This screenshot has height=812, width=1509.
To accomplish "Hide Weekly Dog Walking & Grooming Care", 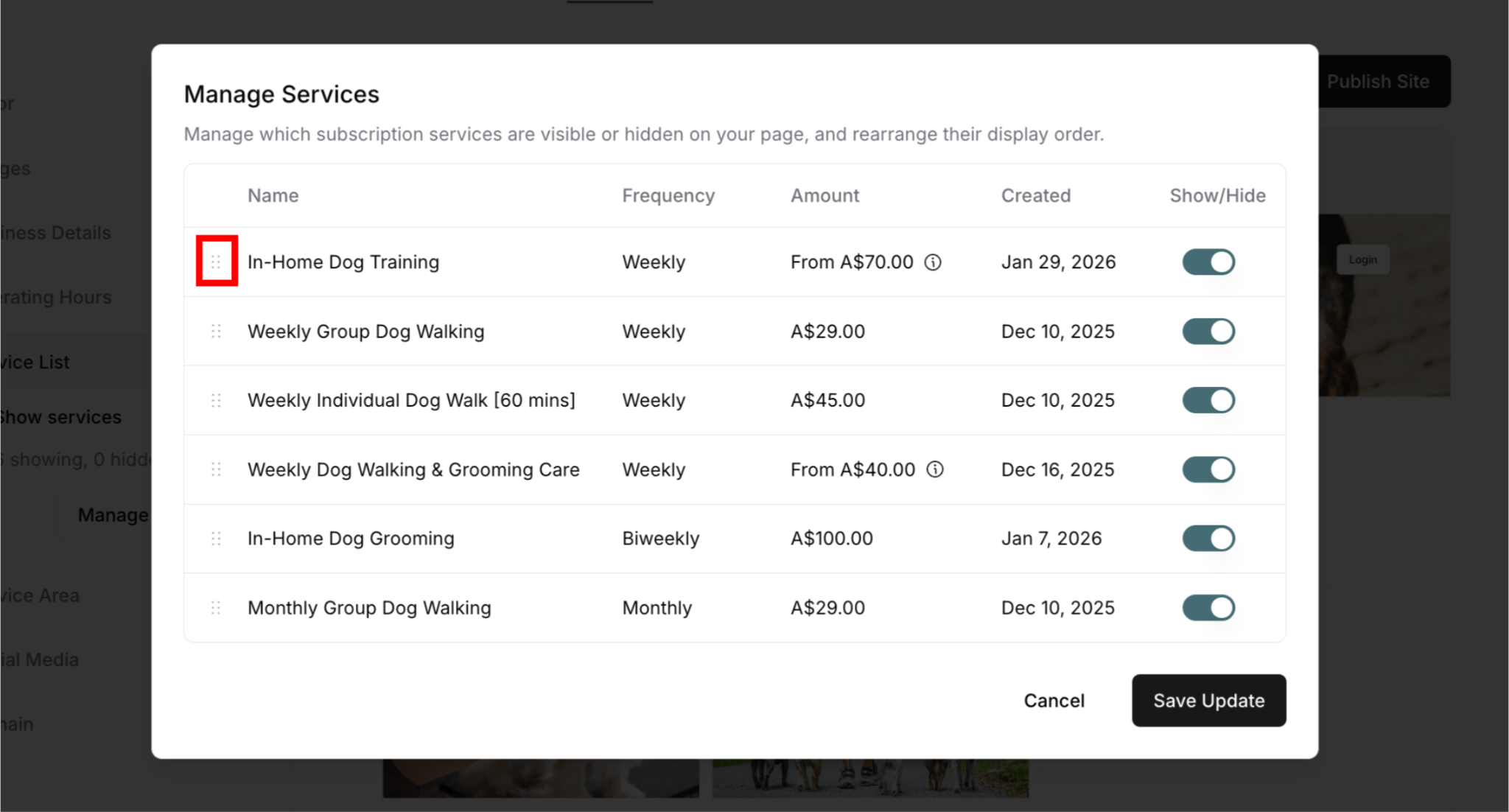I will pyautogui.click(x=1208, y=469).
